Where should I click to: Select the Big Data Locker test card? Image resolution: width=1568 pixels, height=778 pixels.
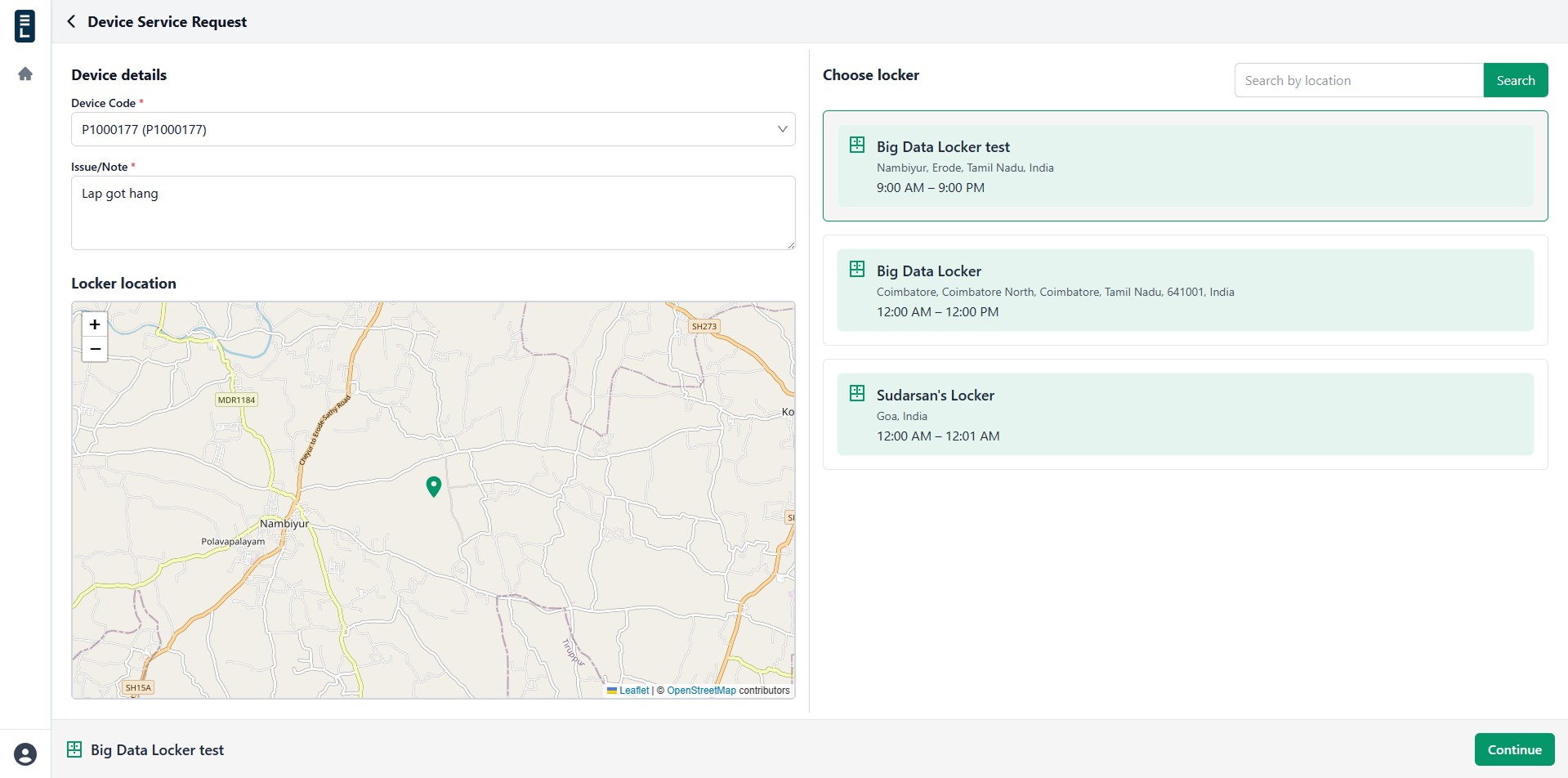tap(1185, 166)
